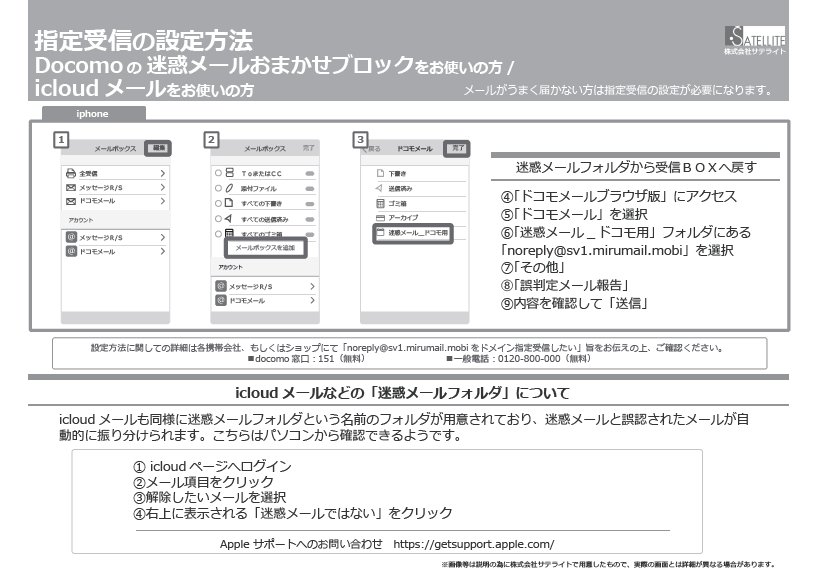This screenshot has height=586, width=819.
Task: Select the radio circle for 添付ファイル
Action: (x=218, y=188)
